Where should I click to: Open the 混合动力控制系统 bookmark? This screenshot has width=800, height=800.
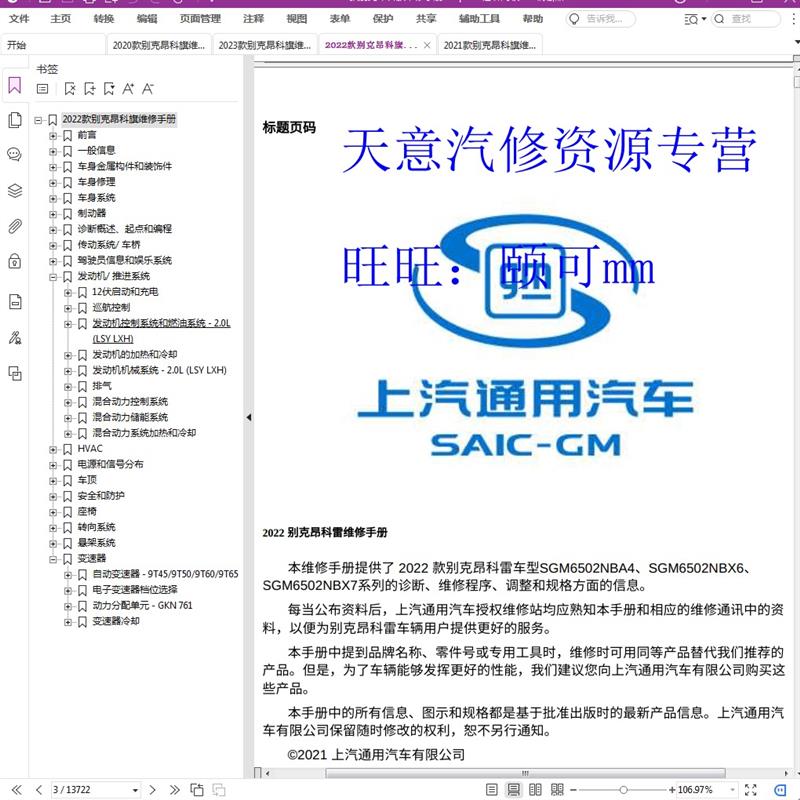[130, 402]
